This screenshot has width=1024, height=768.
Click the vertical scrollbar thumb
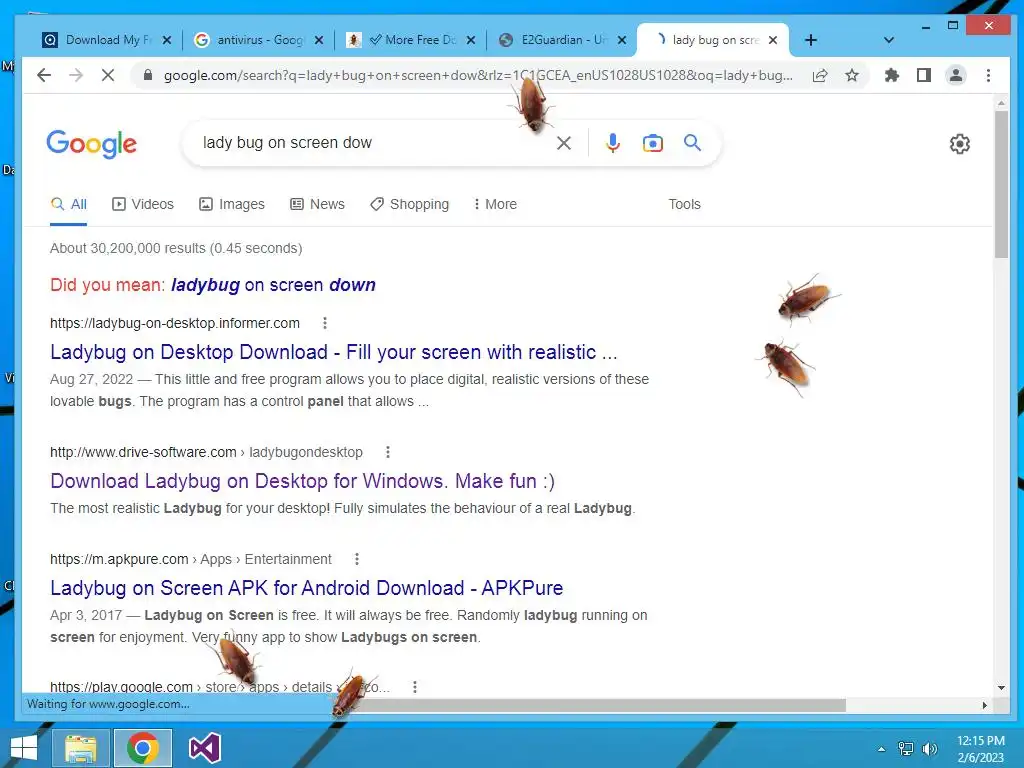(1001, 184)
